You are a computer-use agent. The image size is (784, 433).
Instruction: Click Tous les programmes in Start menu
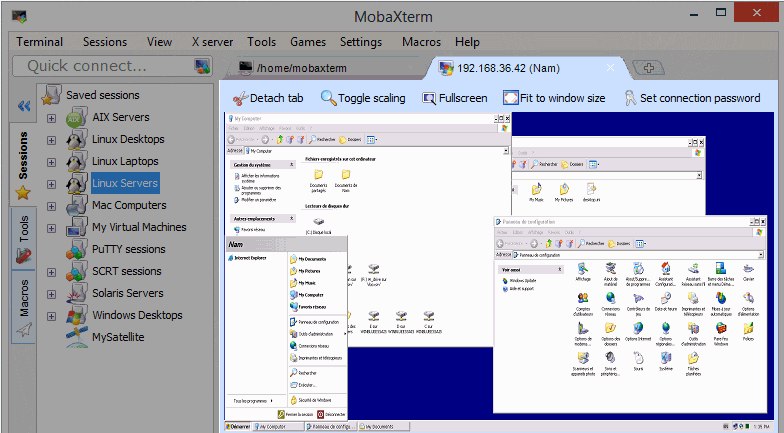click(253, 401)
